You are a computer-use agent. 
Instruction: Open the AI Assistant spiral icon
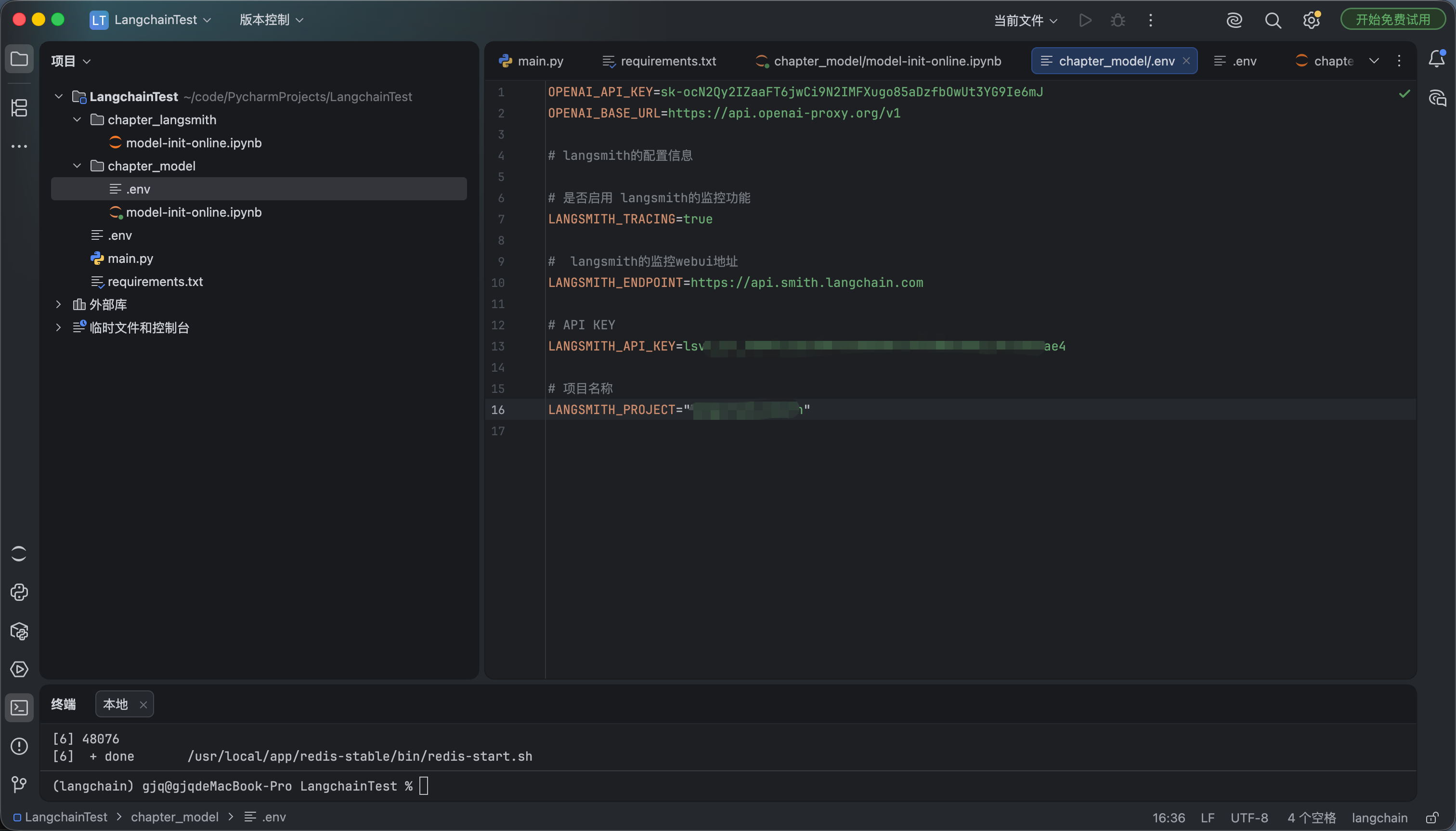1234,21
